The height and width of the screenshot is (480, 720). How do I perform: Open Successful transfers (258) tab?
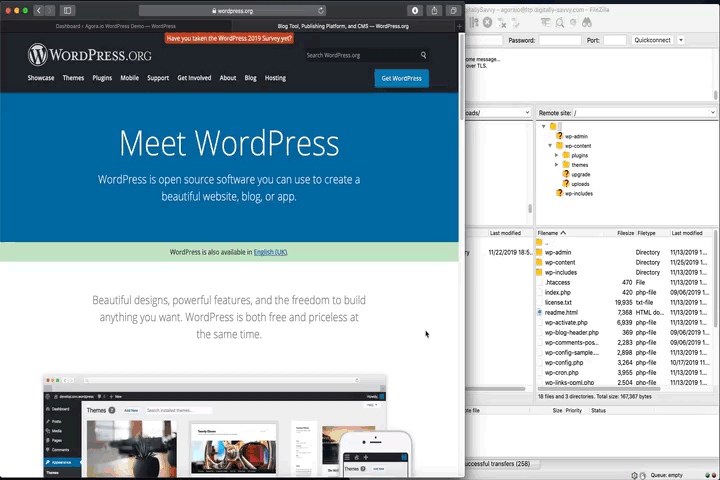[498, 464]
